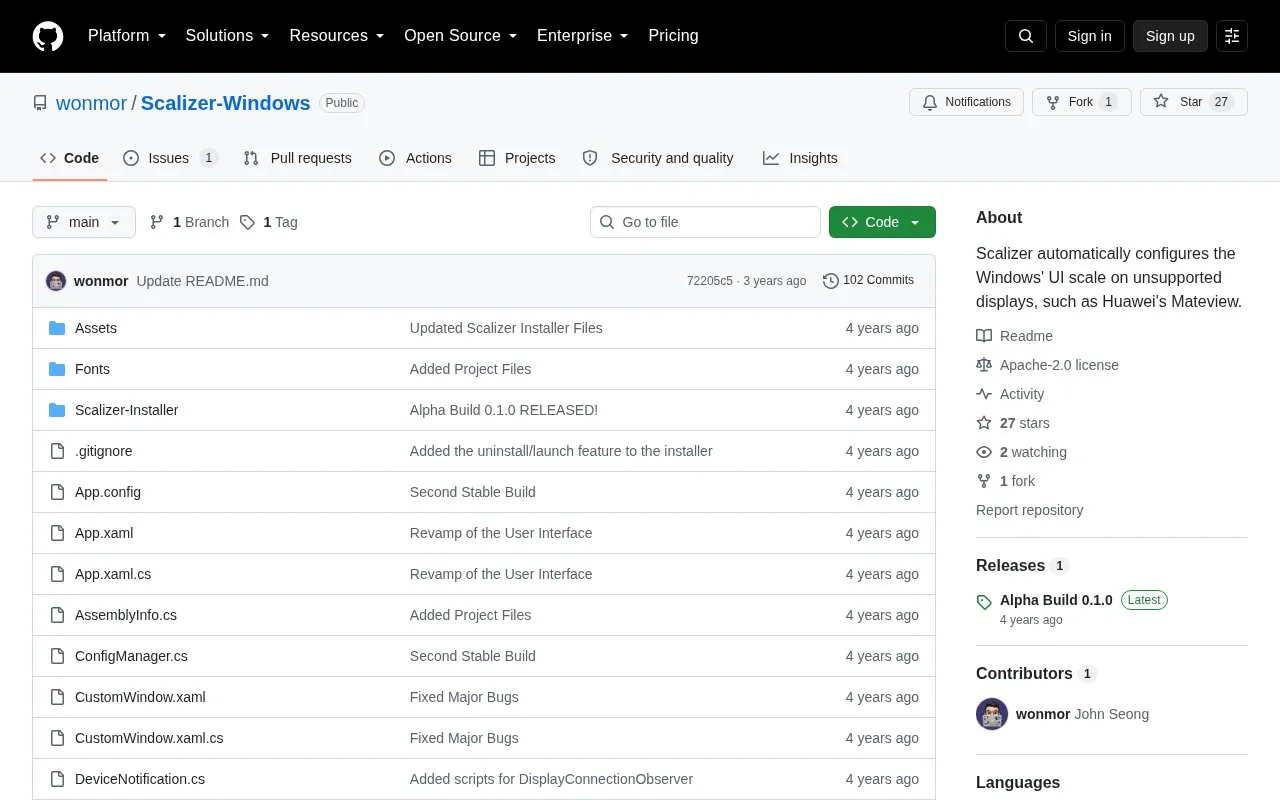Open the Projects tab
Viewport: 1280px width, 800px height.
point(517,158)
